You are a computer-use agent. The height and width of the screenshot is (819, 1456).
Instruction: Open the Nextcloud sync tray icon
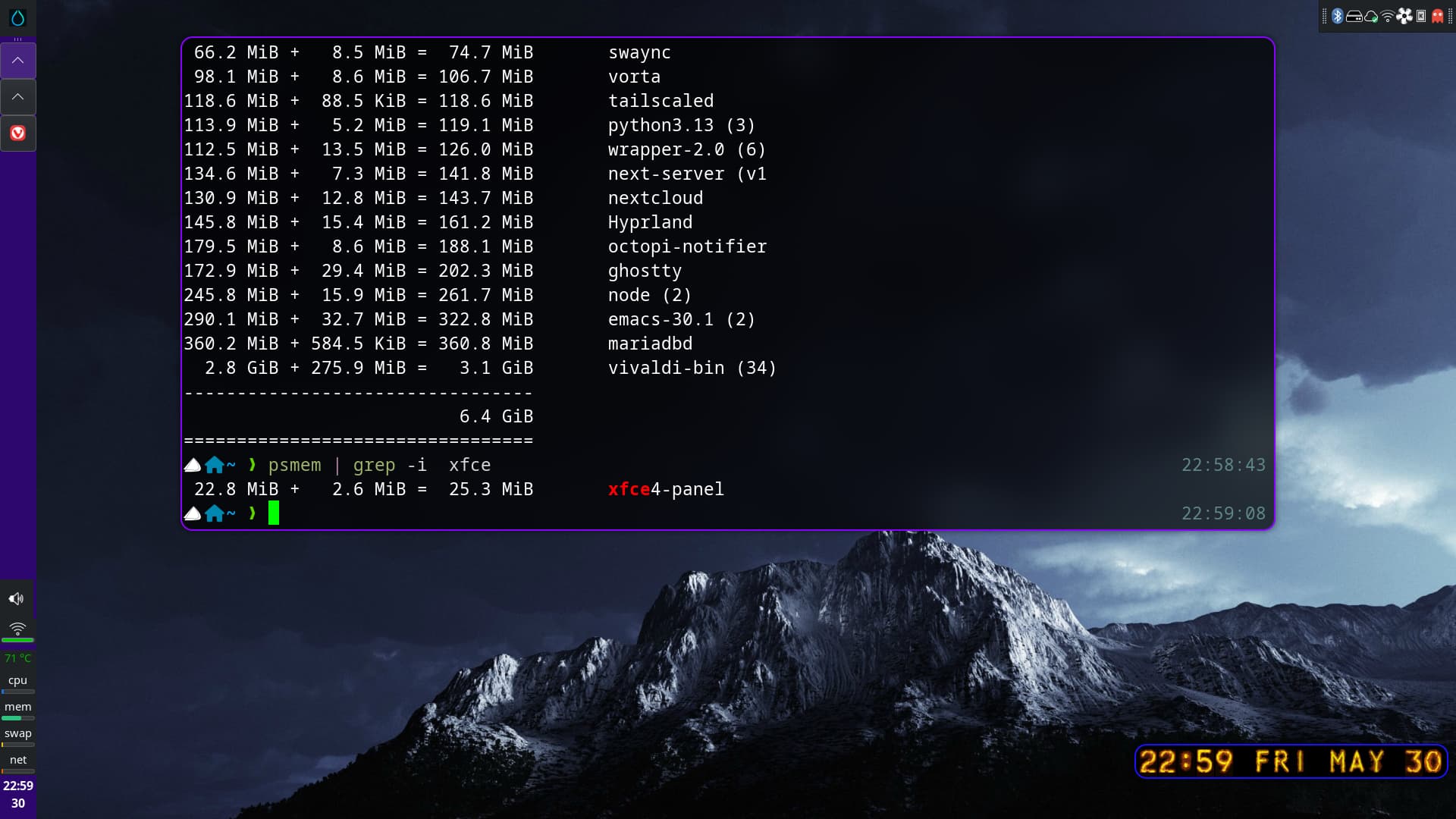click(1371, 17)
